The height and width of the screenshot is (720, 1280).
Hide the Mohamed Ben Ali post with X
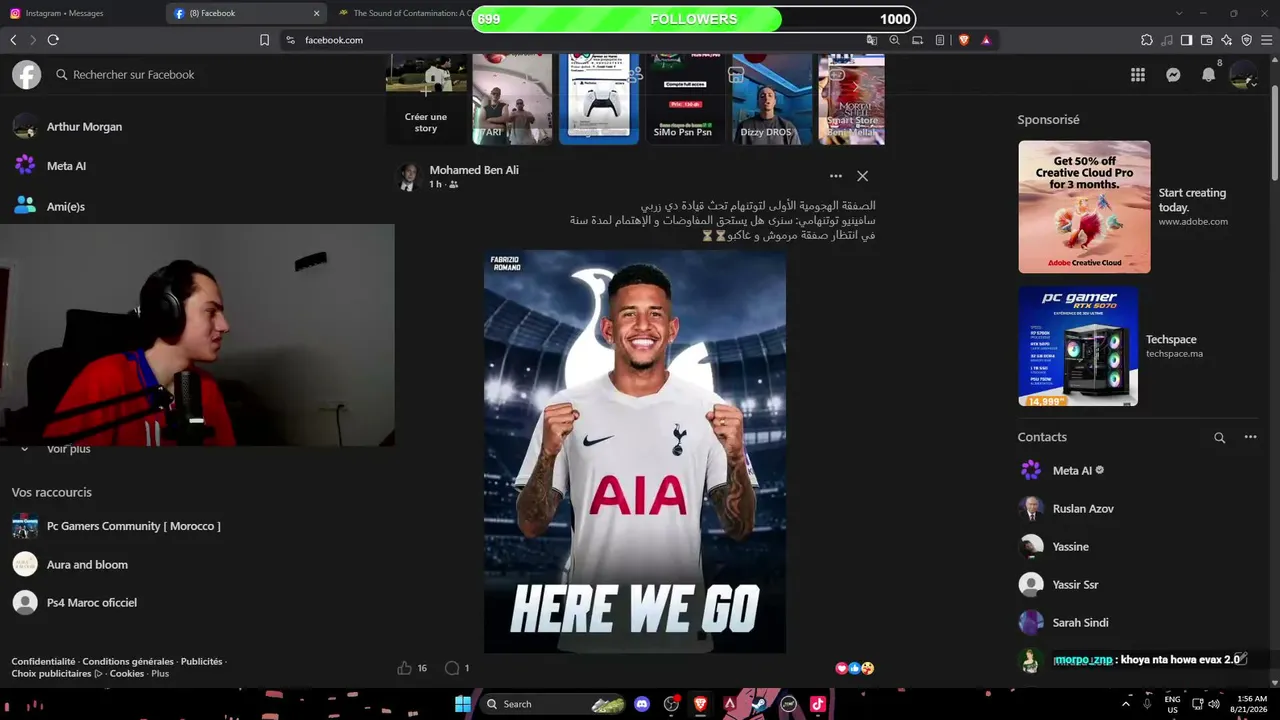click(862, 176)
